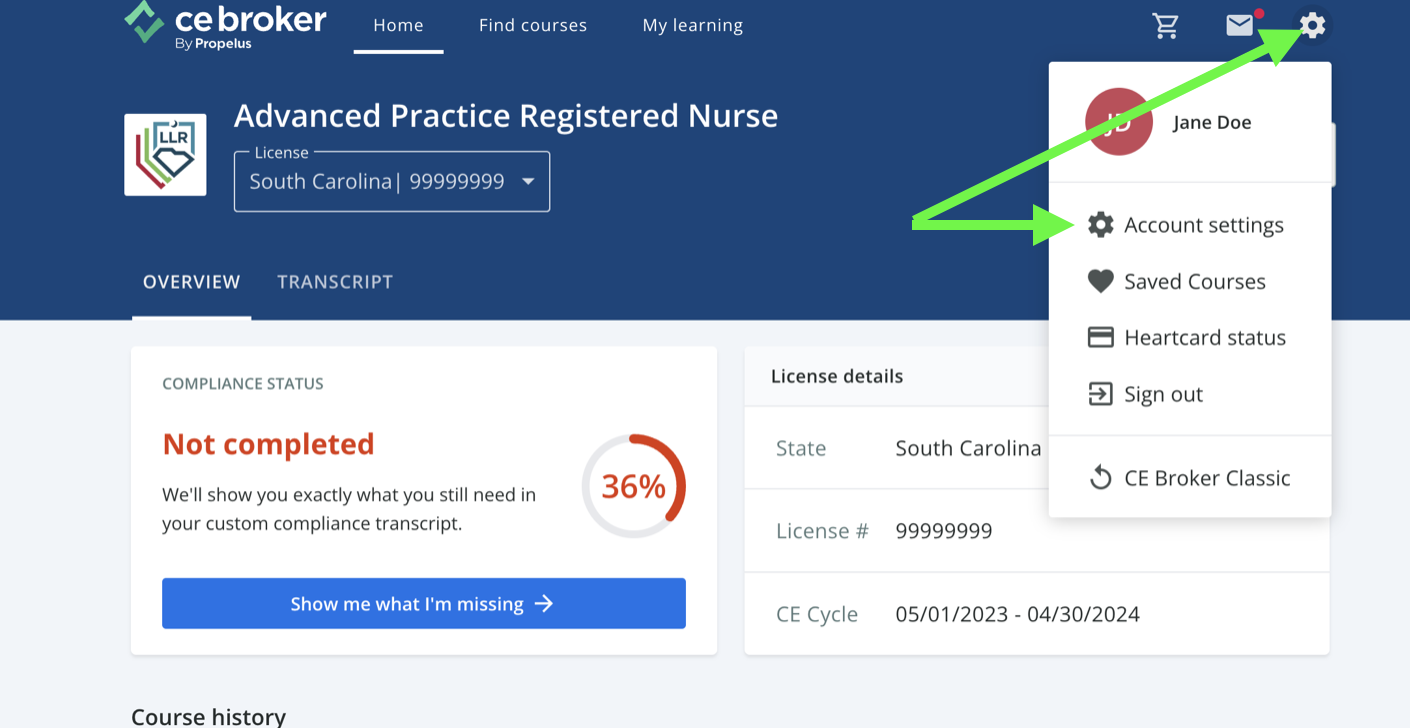This screenshot has height=728, width=1410.
Task: Select the Account settings gear icon
Action: [1101, 224]
